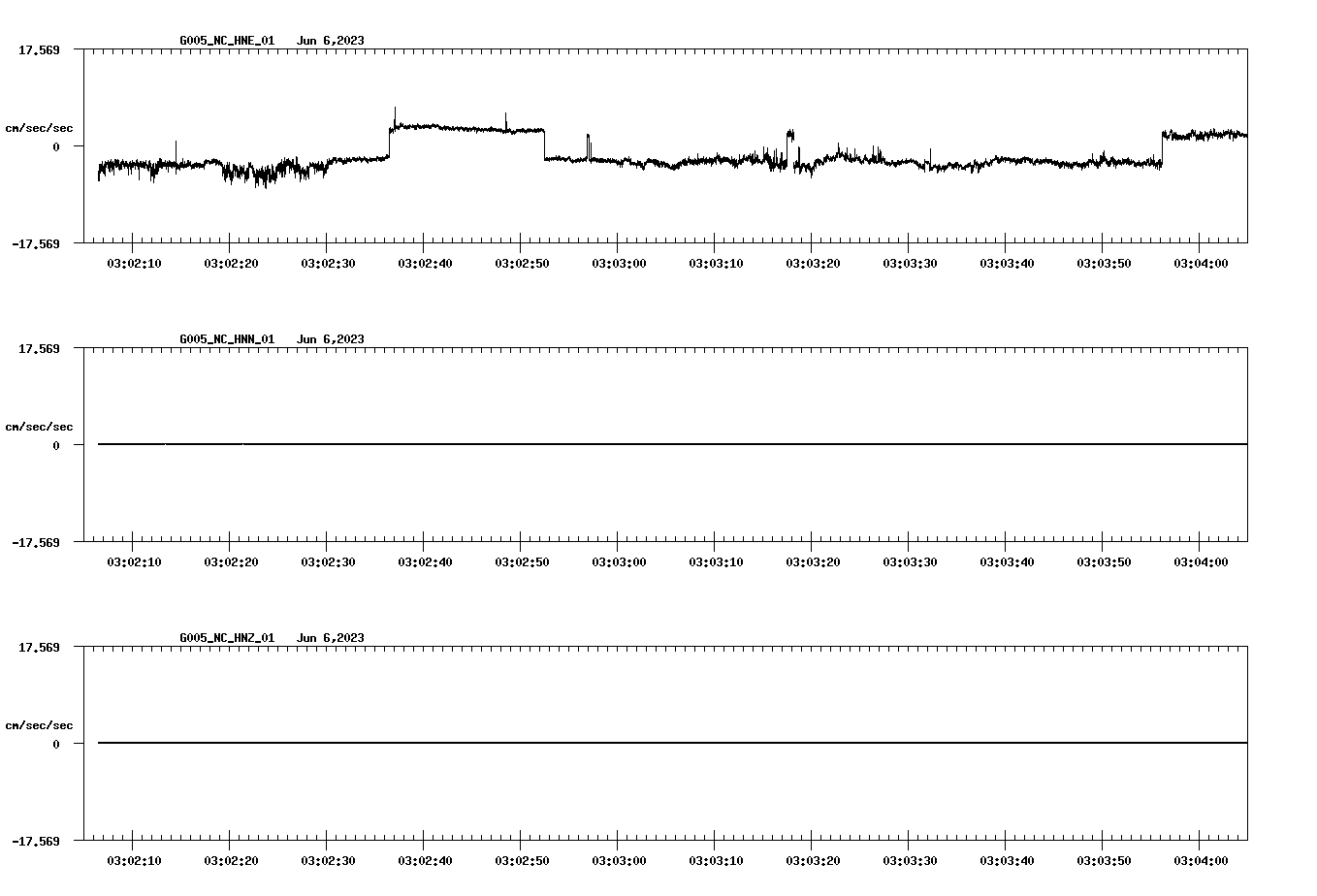The image size is (1317, 896).
Task: Click the 17.569 amplitude value on top plot
Action: 40,48
